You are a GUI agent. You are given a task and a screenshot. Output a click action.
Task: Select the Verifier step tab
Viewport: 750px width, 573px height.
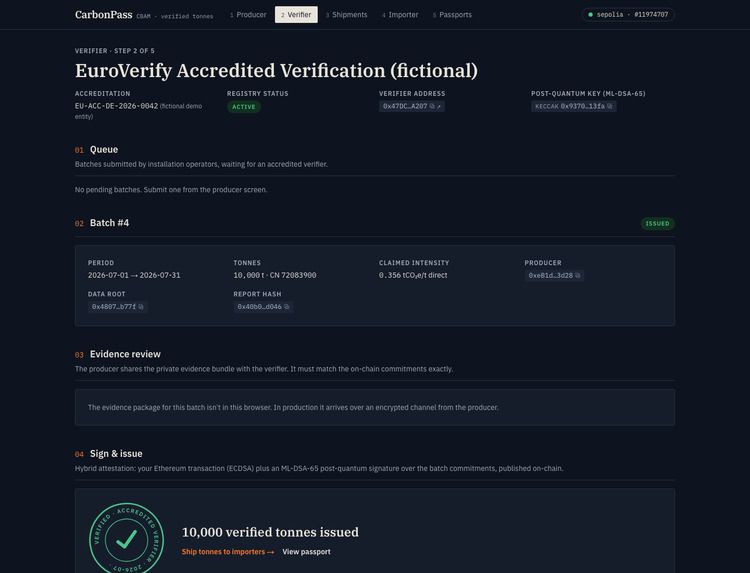pos(296,15)
